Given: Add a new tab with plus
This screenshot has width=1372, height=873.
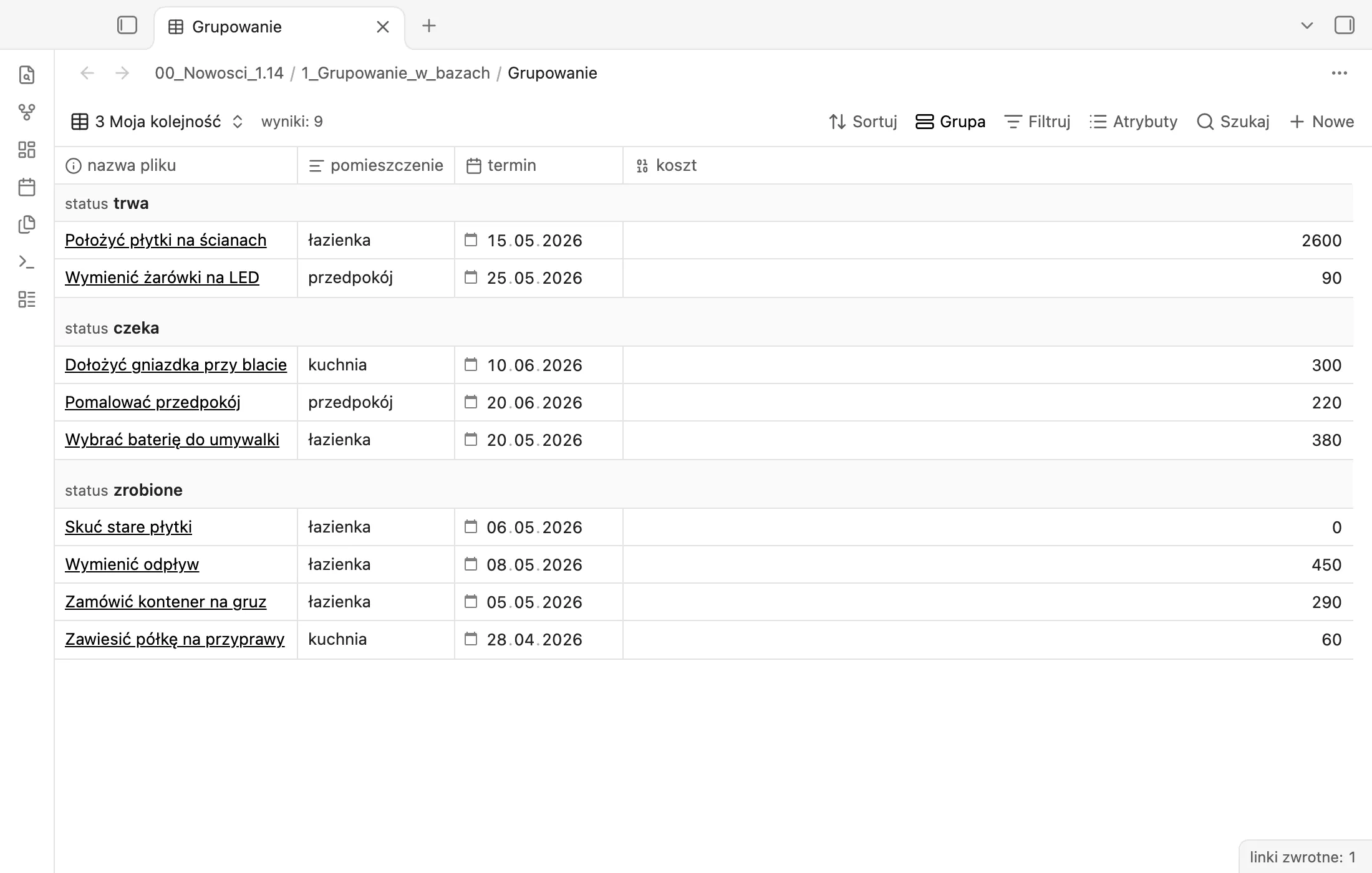Looking at the screenshot, I should tap(429, 26).
